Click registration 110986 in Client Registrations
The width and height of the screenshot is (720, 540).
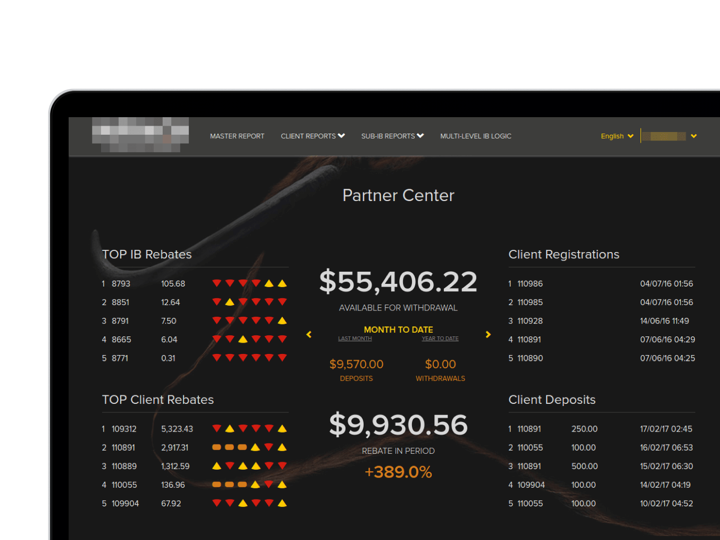pos(530,284)
